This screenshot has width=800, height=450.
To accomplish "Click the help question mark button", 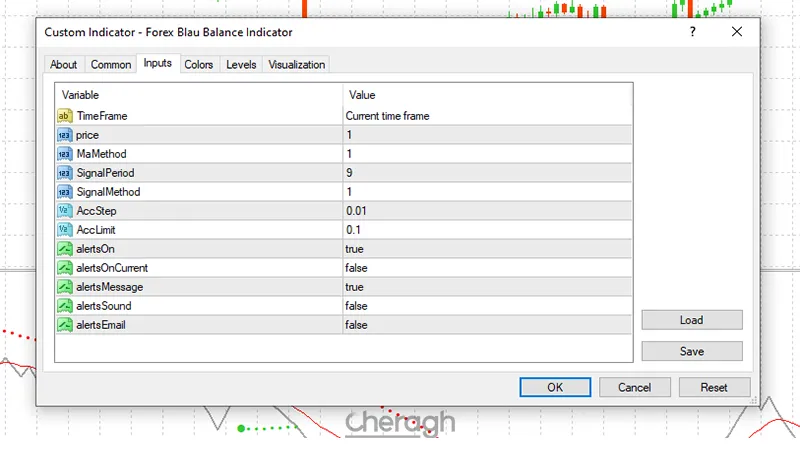I will (692, 32).
